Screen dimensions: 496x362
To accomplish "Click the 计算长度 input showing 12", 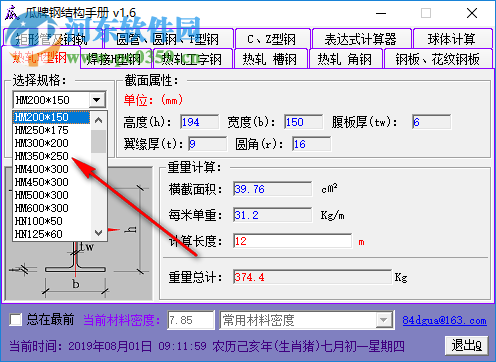I will [292, 241].
